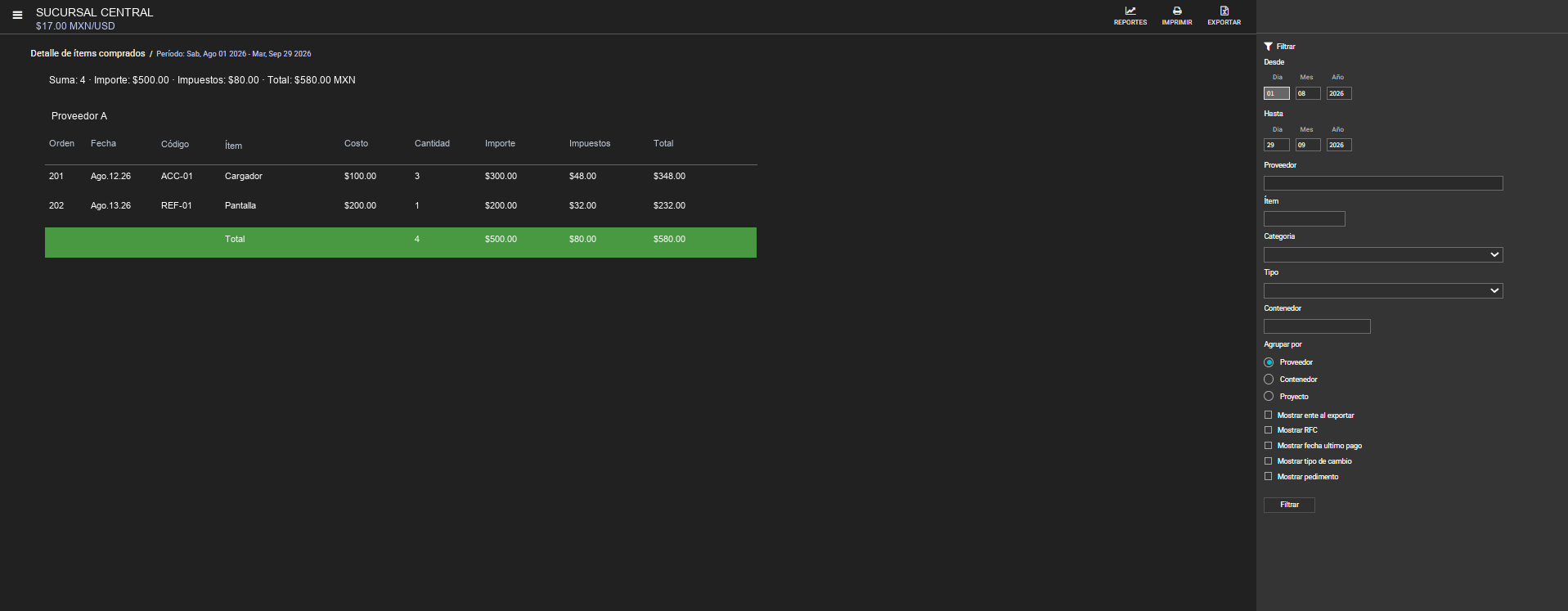This screenshot has width=1568, height=611.
Task: Click order number 201
Action: tap(56, 177)
